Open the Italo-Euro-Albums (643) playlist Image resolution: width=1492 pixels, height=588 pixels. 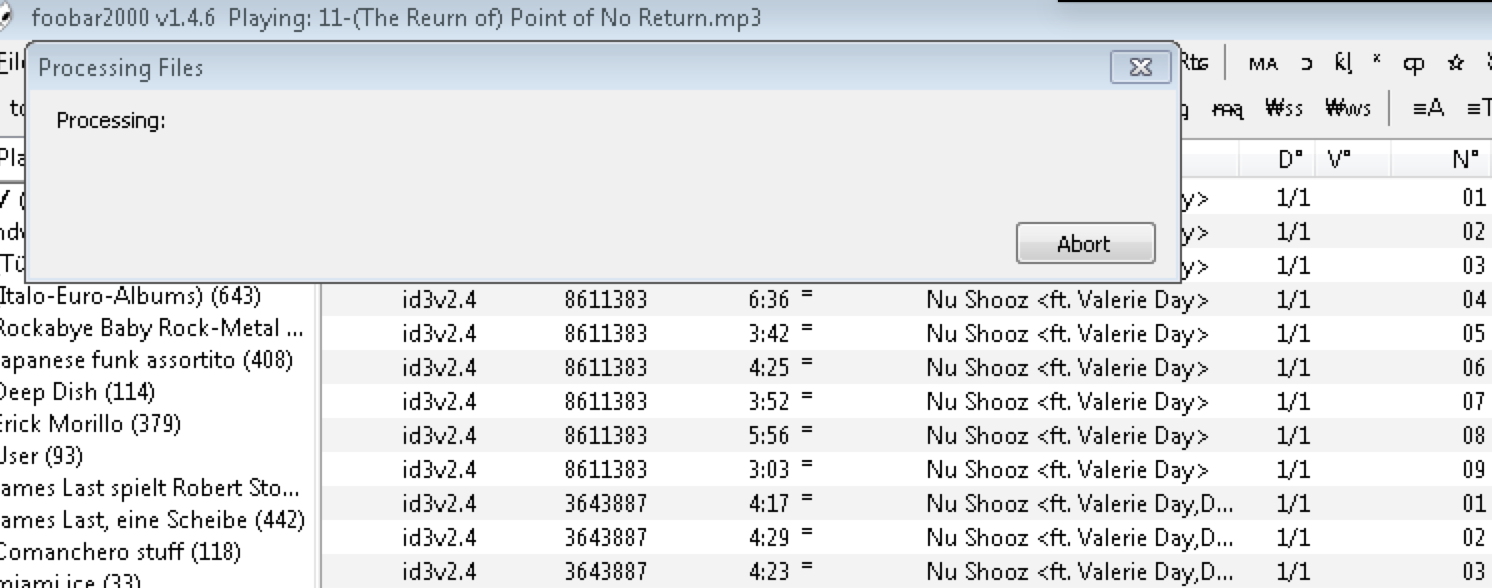click(x=131, y=296)
